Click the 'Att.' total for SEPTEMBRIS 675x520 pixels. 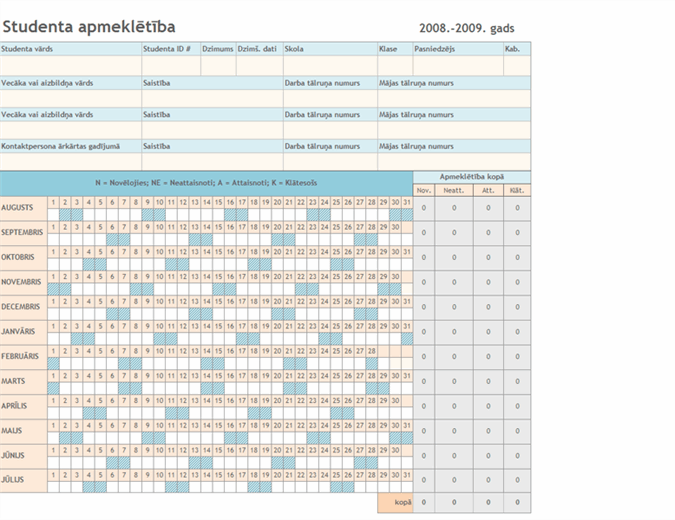tap(487, 233)
